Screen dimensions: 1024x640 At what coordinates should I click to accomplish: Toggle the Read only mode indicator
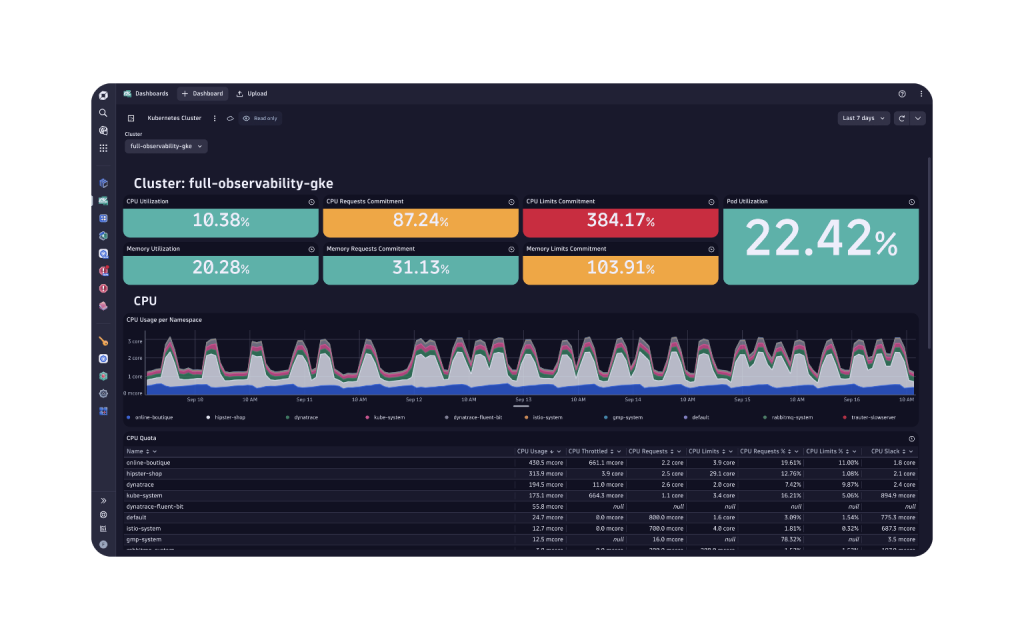pos(260,118)
